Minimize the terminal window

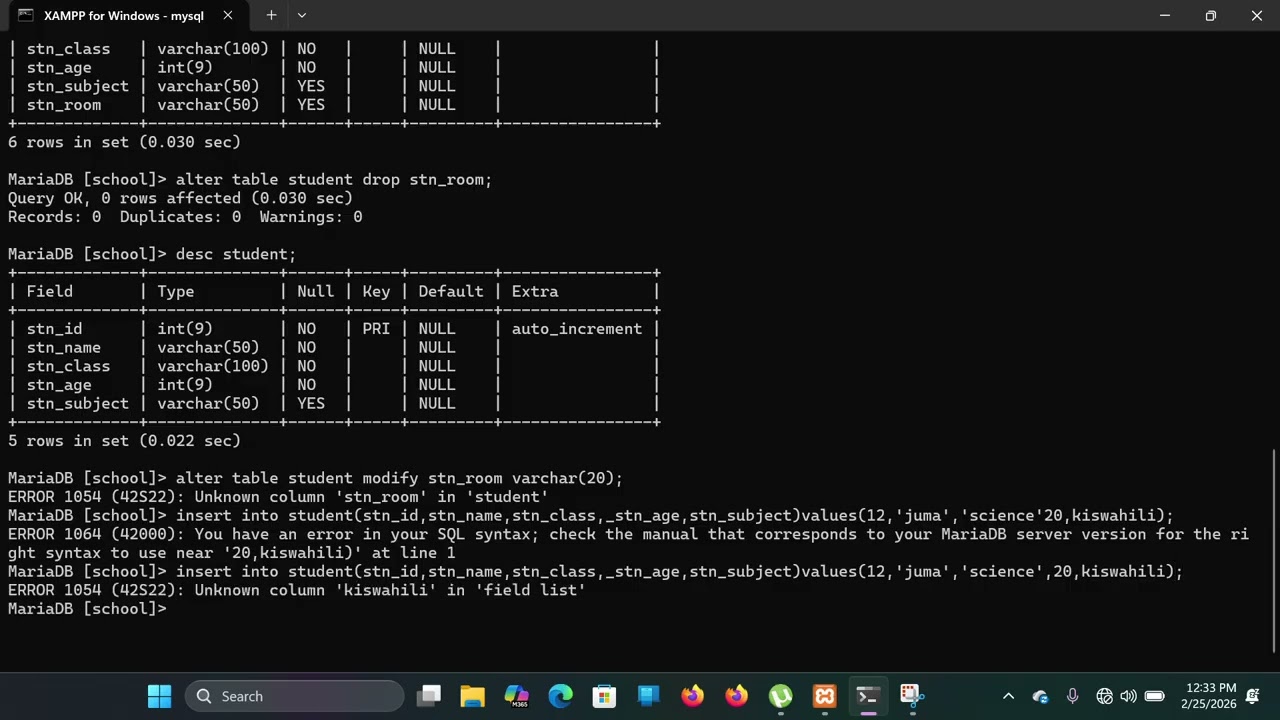[1165, 15]
